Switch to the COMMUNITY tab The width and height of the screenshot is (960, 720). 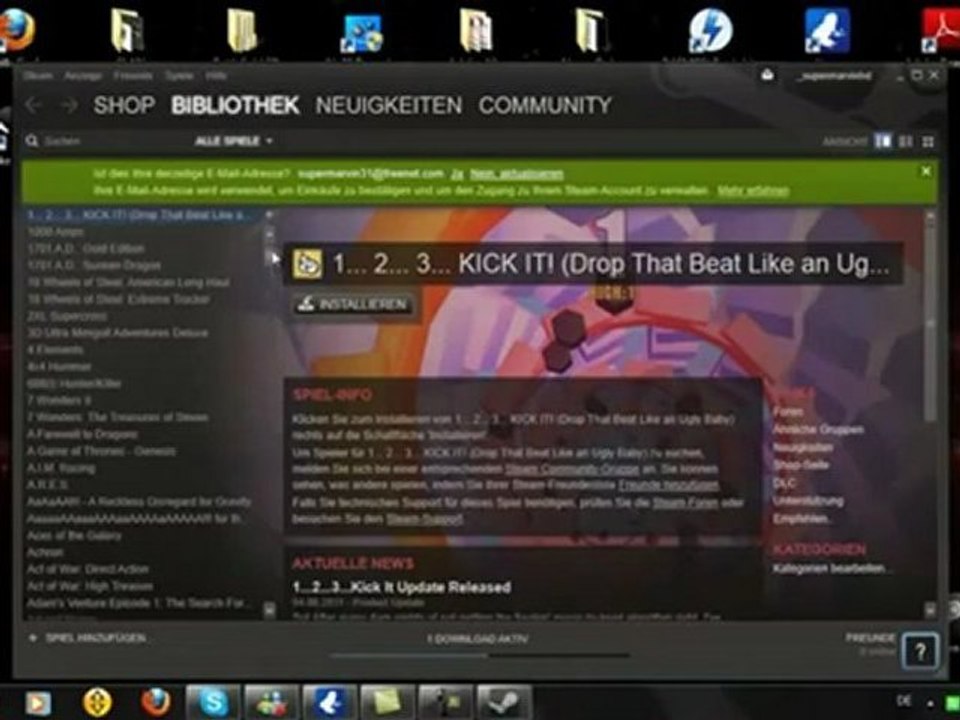click(545, 105)
